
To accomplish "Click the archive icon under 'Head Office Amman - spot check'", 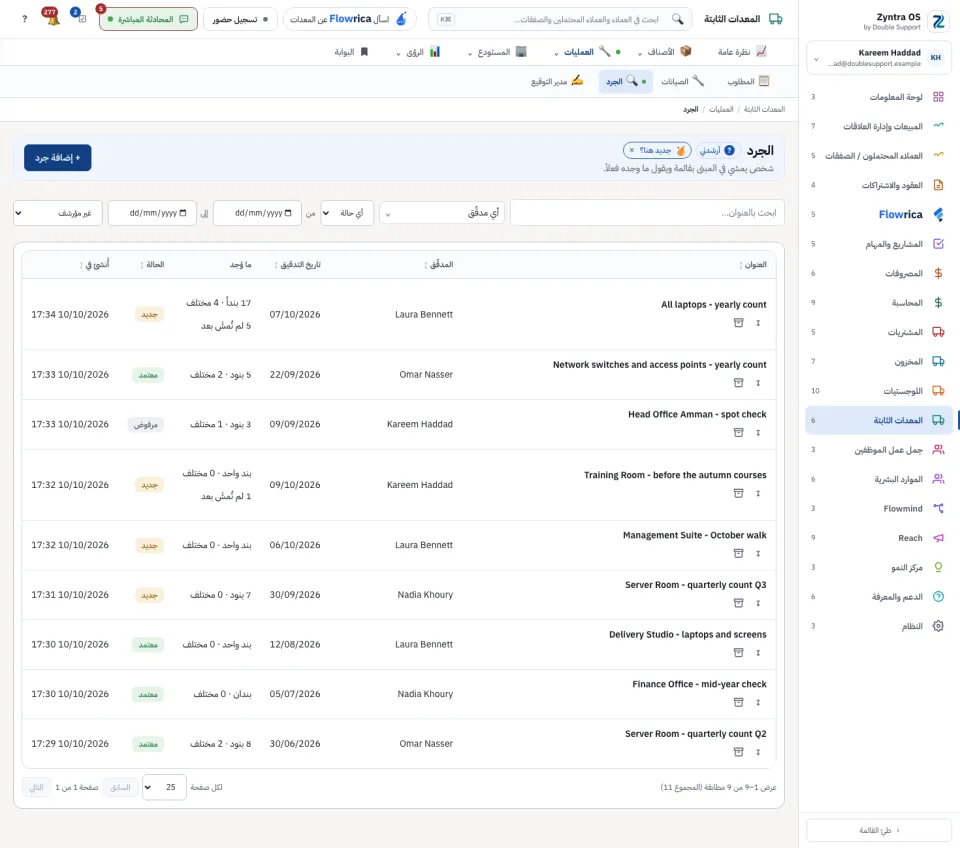I will pyautogui.click(x=738, y=432).
